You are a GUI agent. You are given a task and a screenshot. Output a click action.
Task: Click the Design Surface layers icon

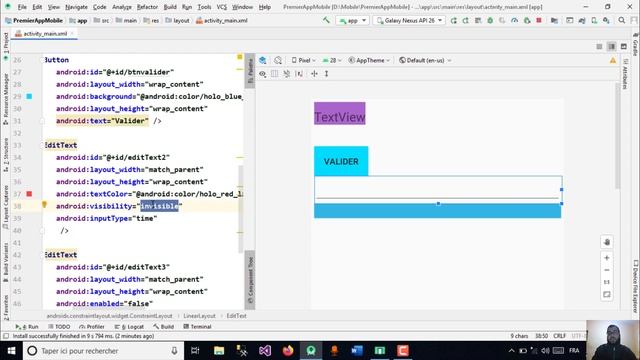263,60
